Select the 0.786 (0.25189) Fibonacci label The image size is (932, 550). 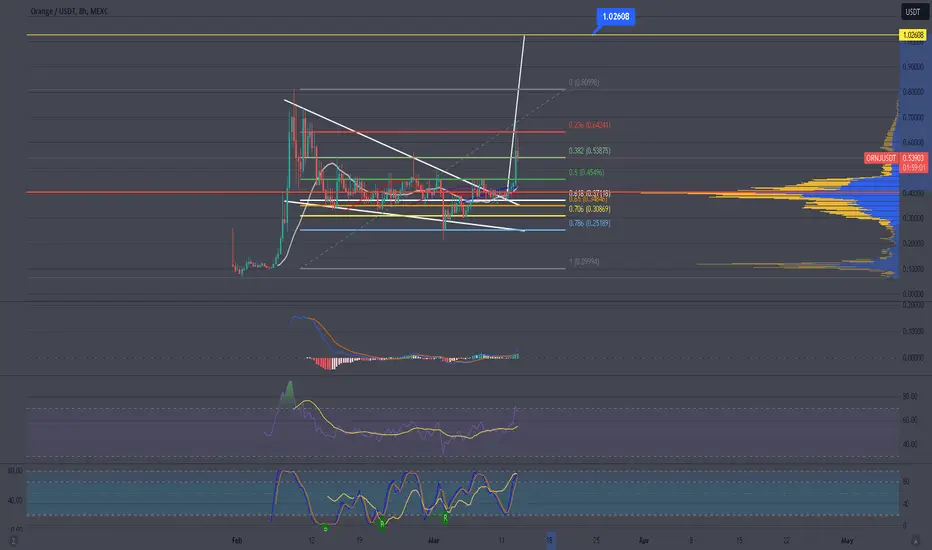point(589,224)
